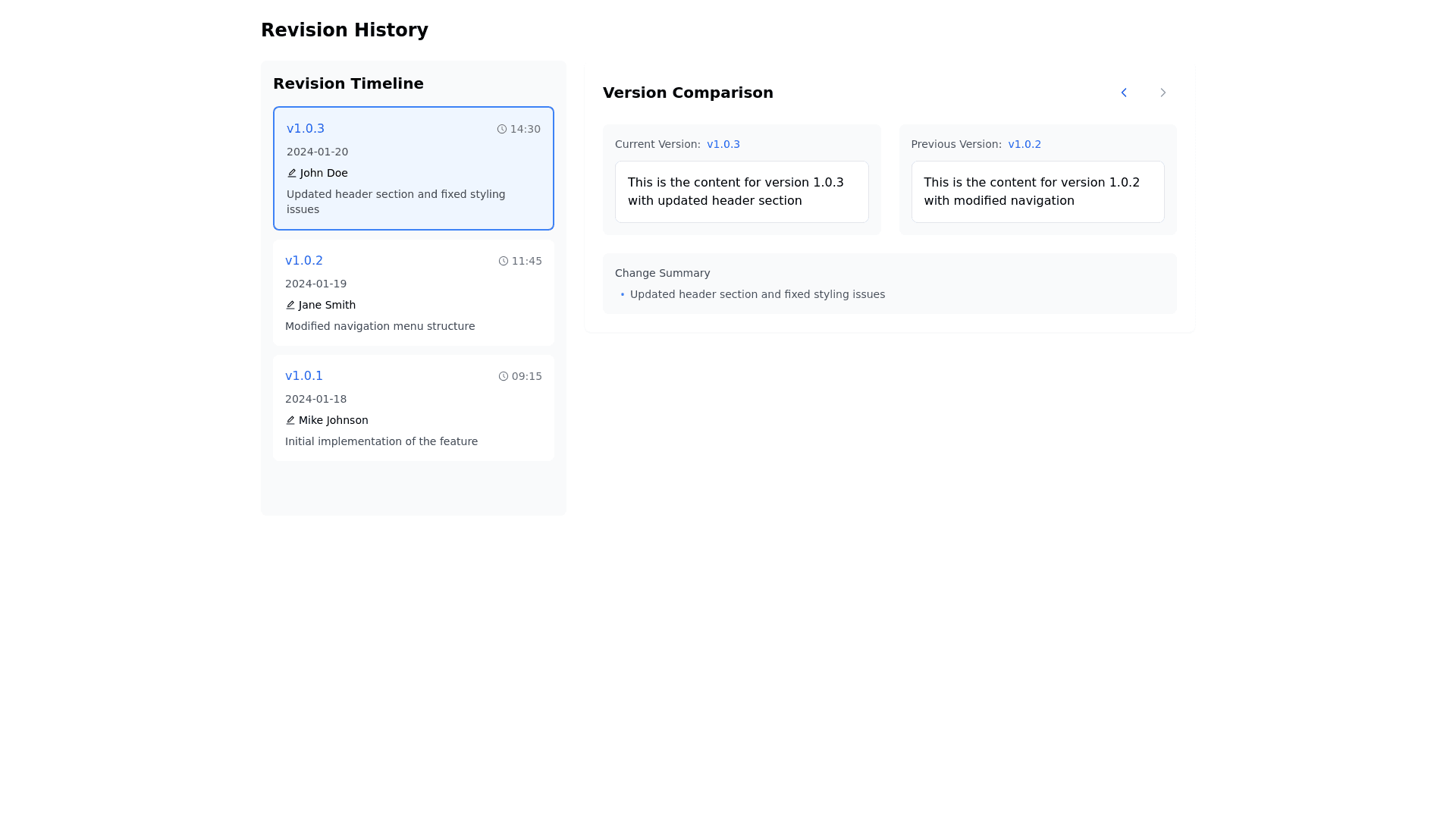Viewport: 1456px width, 819px height.
Task: Click pencil icon next to John Doe
Action: point(292,173)
